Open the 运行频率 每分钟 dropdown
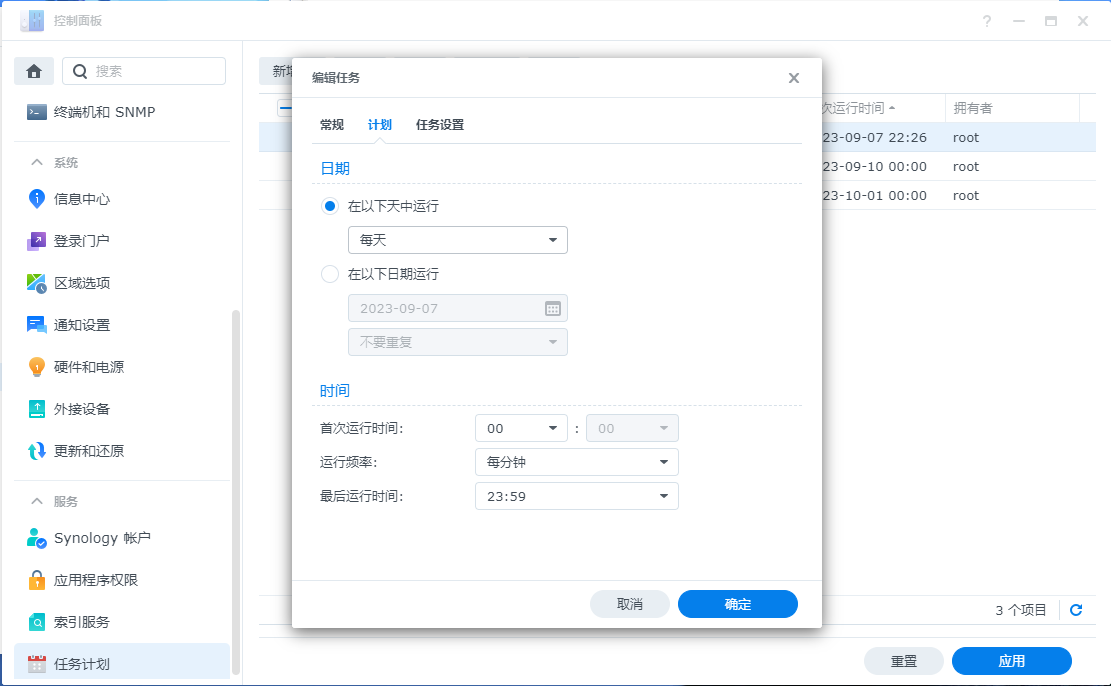Image resolution: width=1111 pixels, height=686 pixels. 576,462
